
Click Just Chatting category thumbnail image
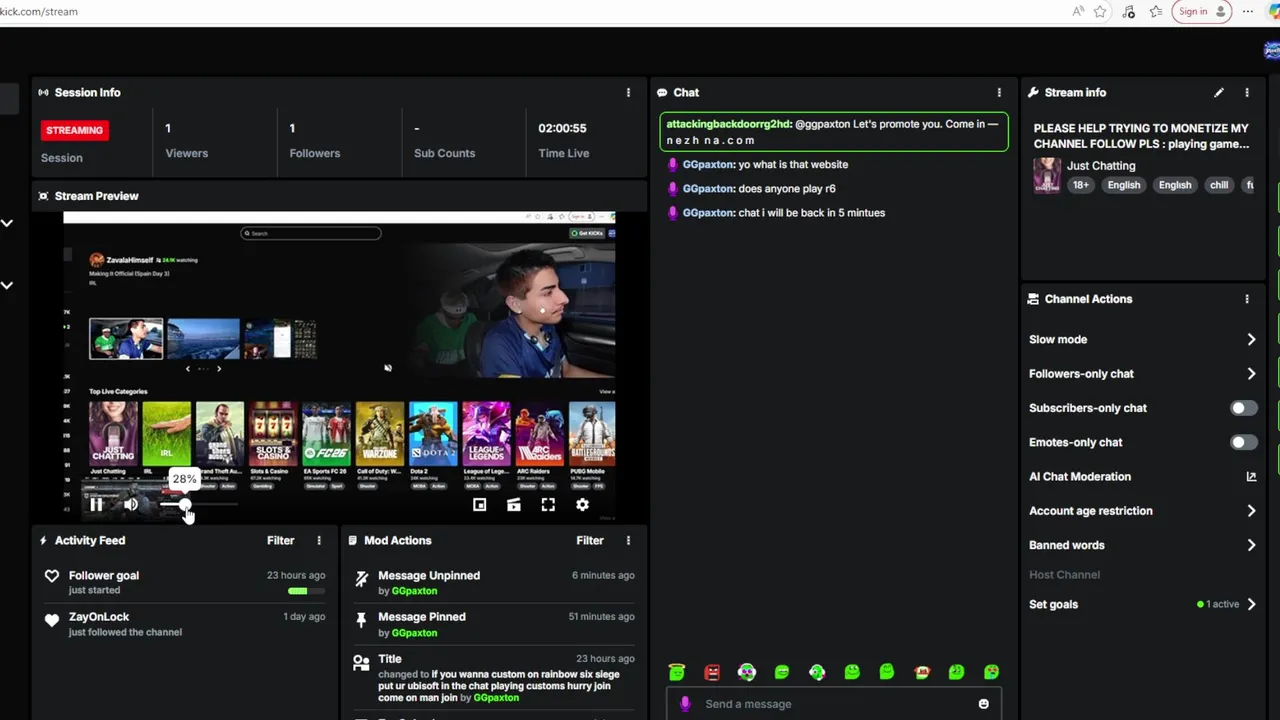pos(1047,175)
